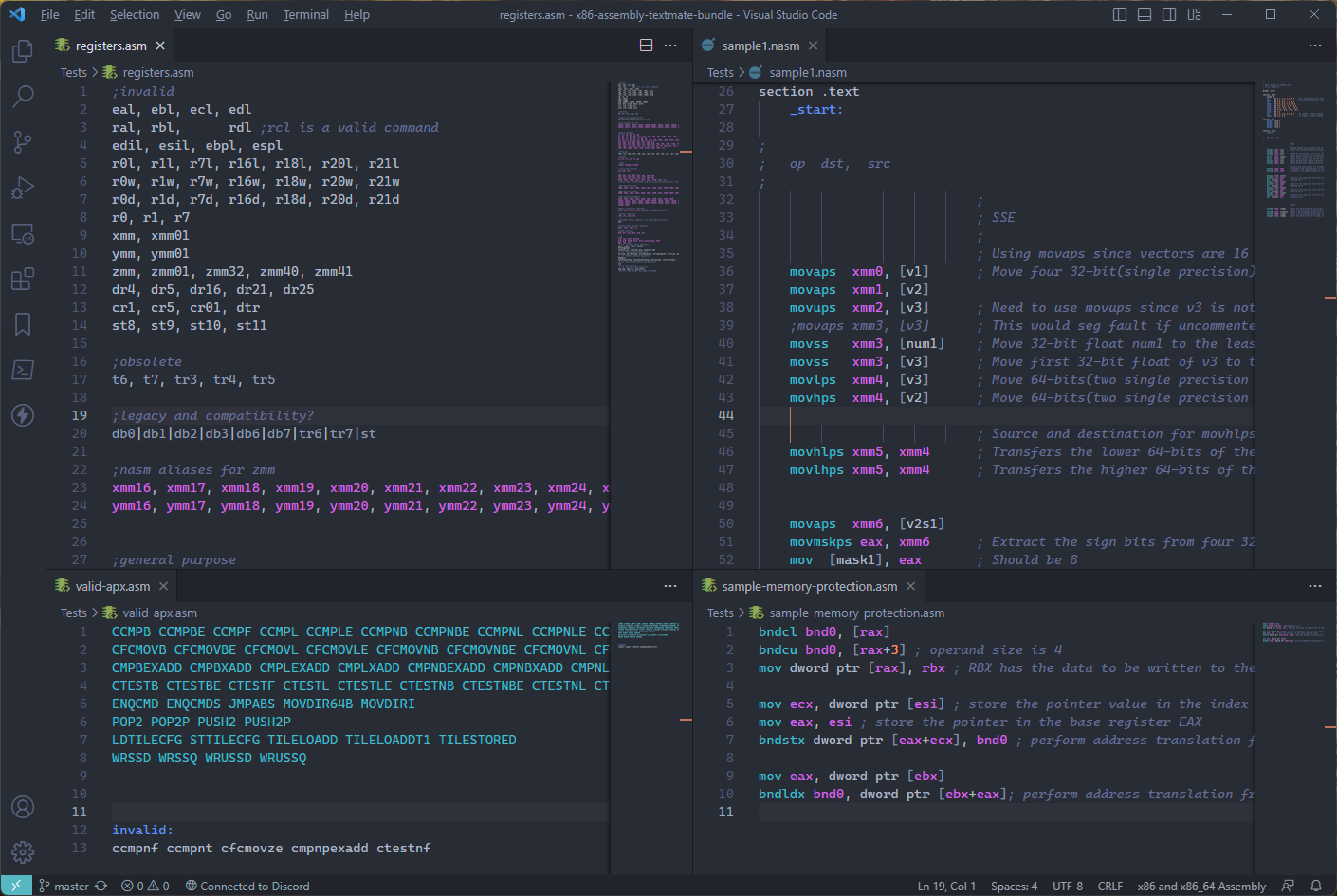Image resolution: width=1337 pixels, height=896 pixels.
Task: Select the sample1.nasm editor tab
Action: point(760,46)
